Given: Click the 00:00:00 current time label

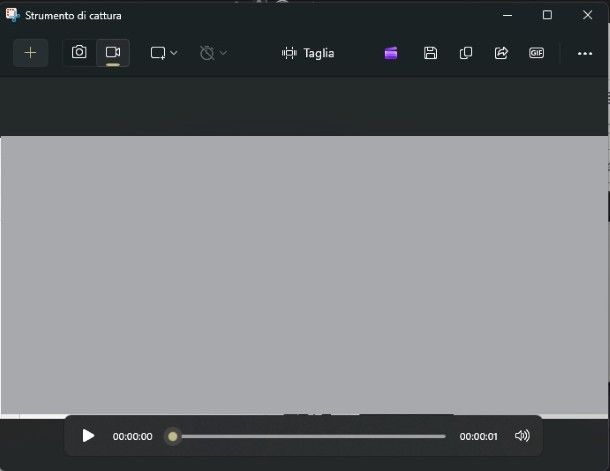Looking at the screenshot, I should (132, 437).
